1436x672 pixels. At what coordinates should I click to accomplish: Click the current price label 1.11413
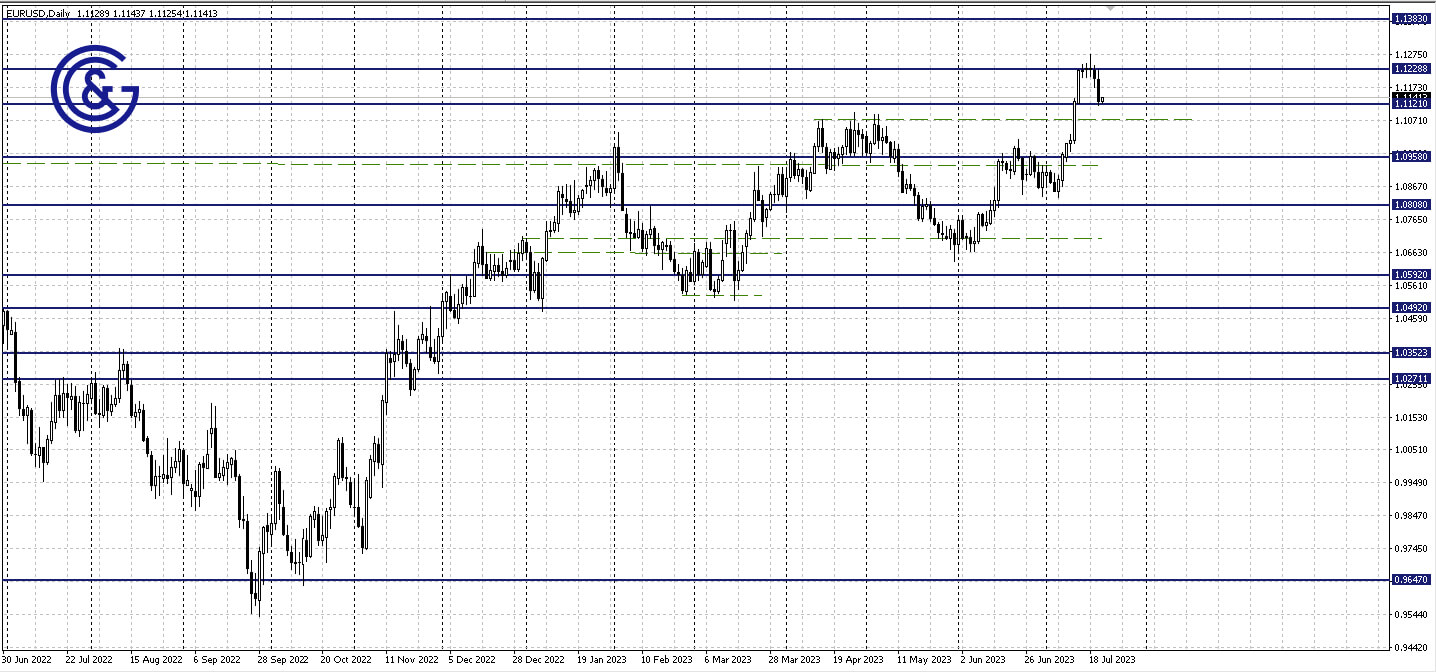click(x=1411, y=97)
